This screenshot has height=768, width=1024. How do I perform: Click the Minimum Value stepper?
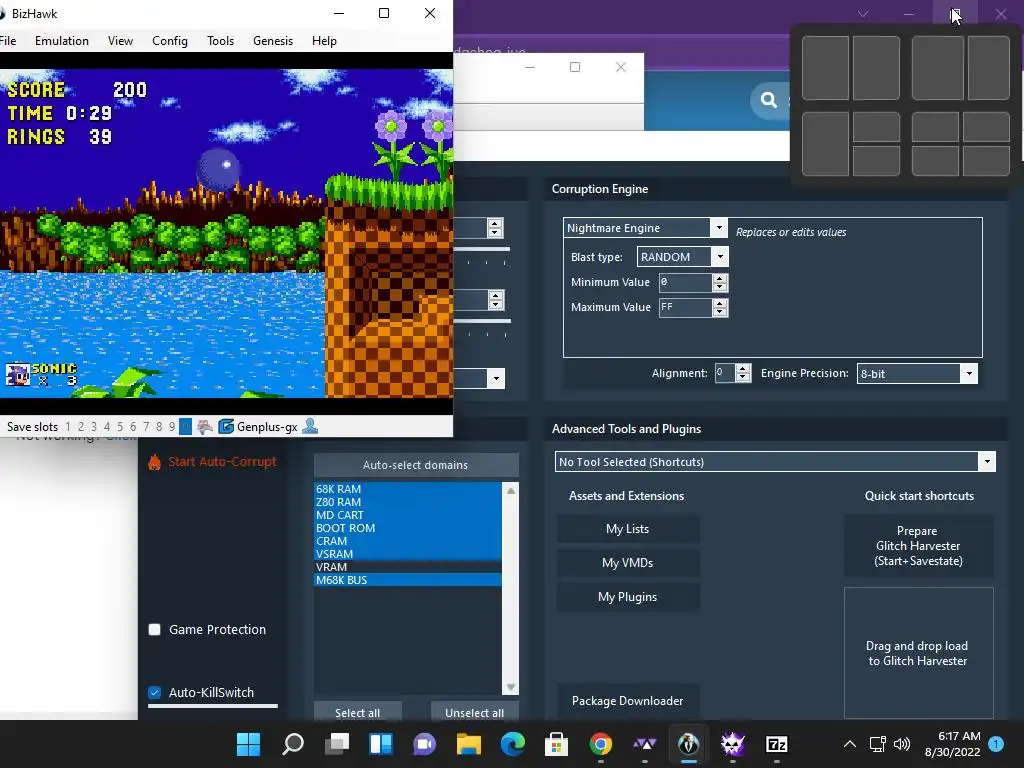coord(720,282)
